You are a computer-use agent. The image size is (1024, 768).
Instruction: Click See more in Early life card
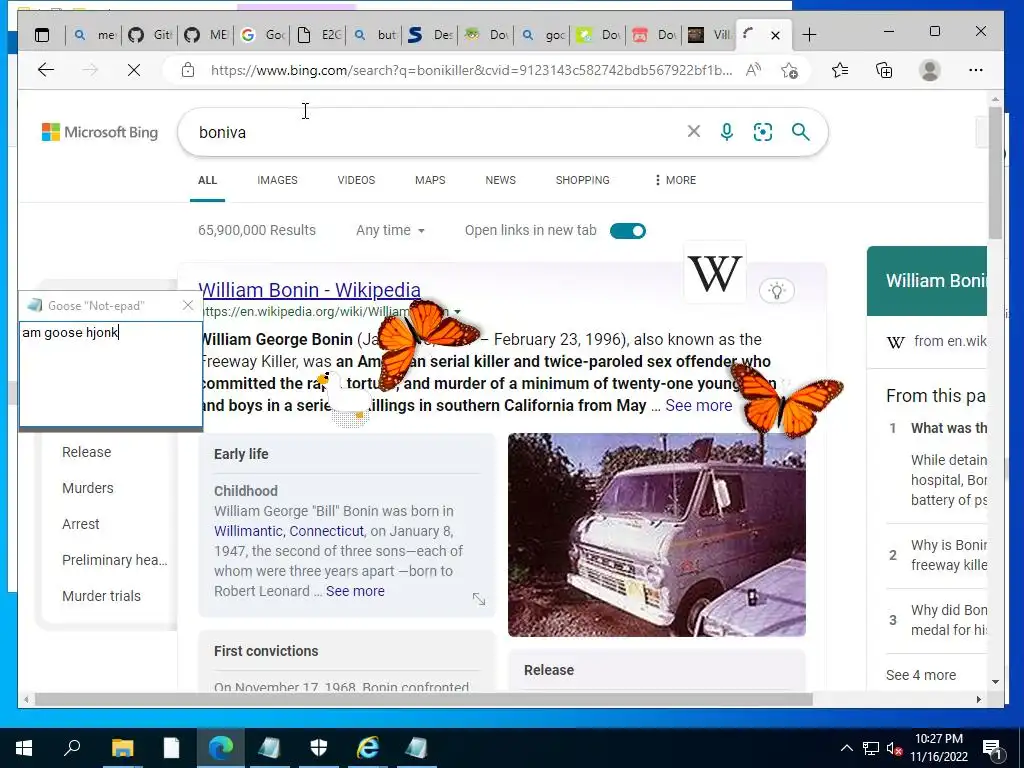tap(355, 591)
